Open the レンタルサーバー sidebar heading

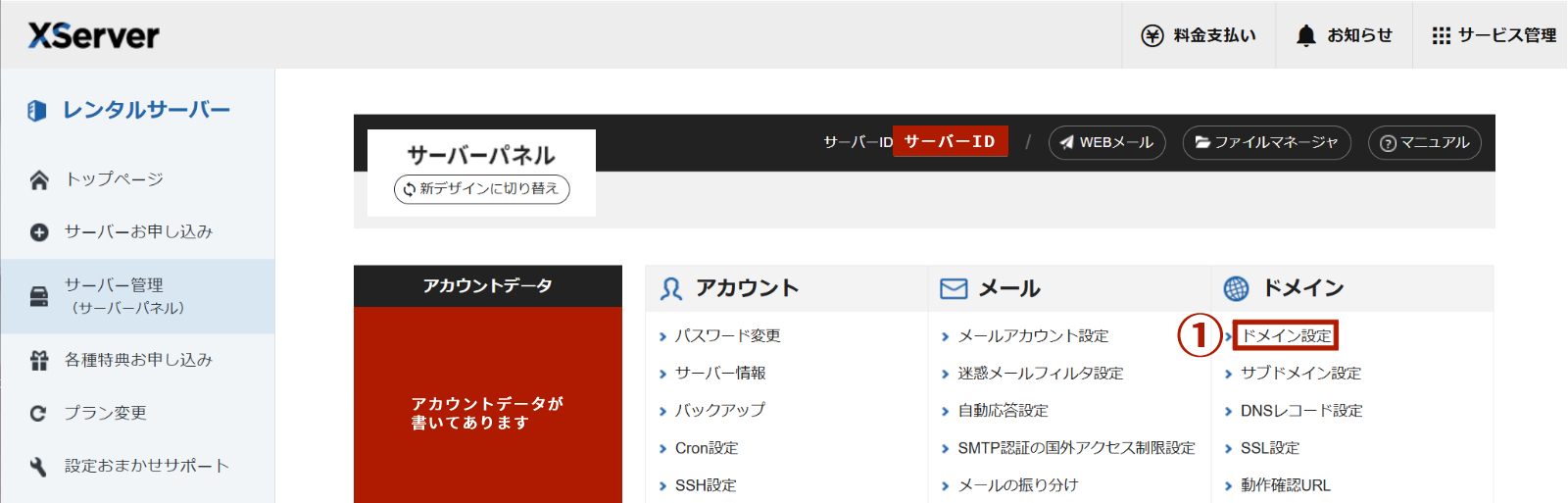(146, 110)
